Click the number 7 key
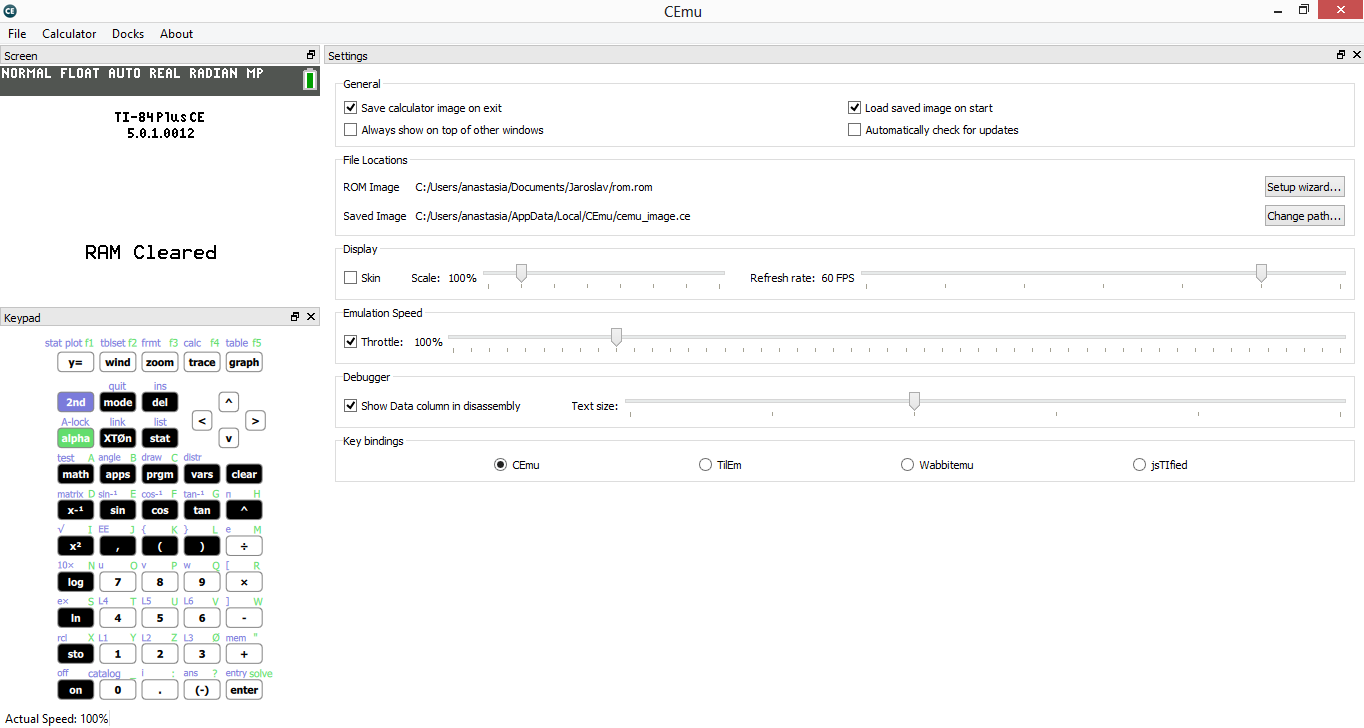Viewport: 1364px width, 728px height. point(118,582)
